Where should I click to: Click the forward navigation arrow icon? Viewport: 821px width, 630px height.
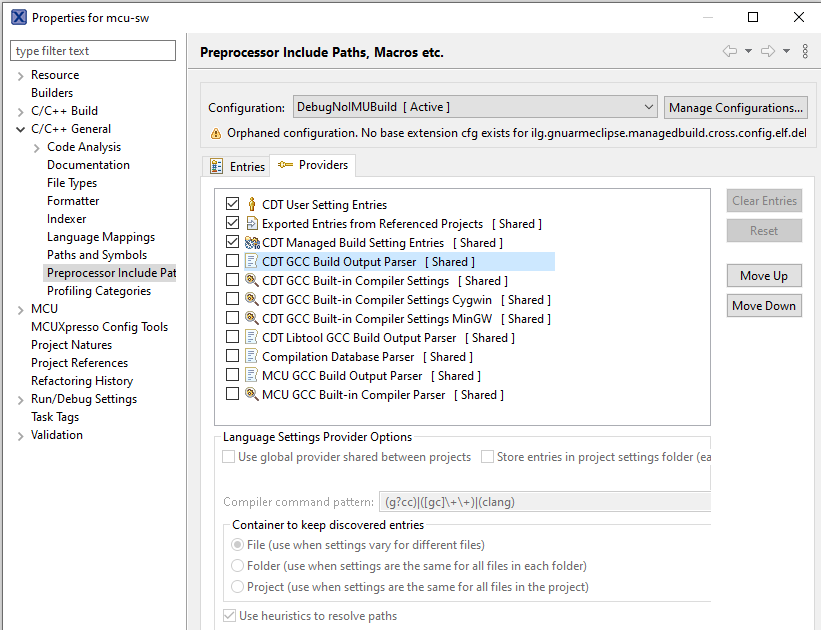767,51
